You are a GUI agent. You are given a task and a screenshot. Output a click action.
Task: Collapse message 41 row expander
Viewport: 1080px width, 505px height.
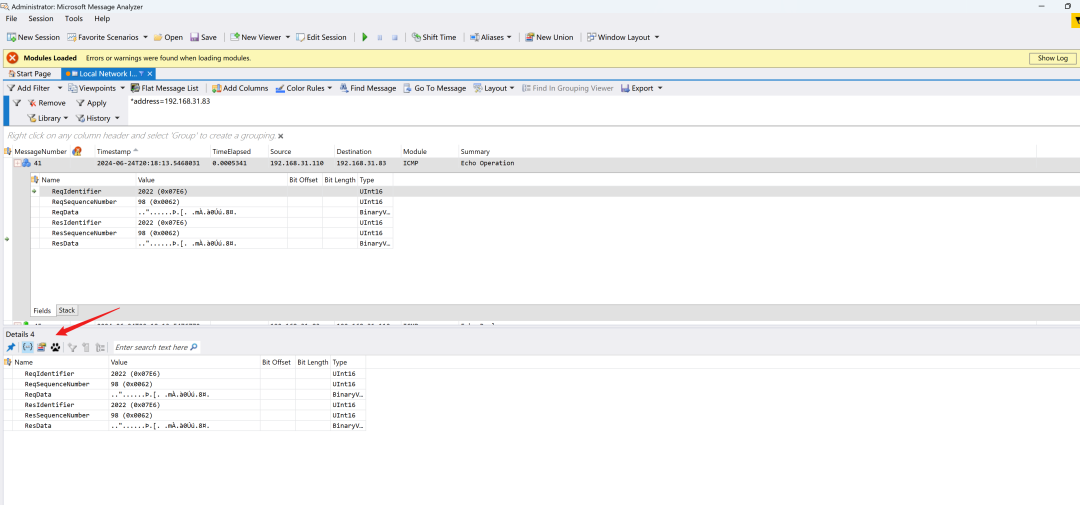coord(17,163)
